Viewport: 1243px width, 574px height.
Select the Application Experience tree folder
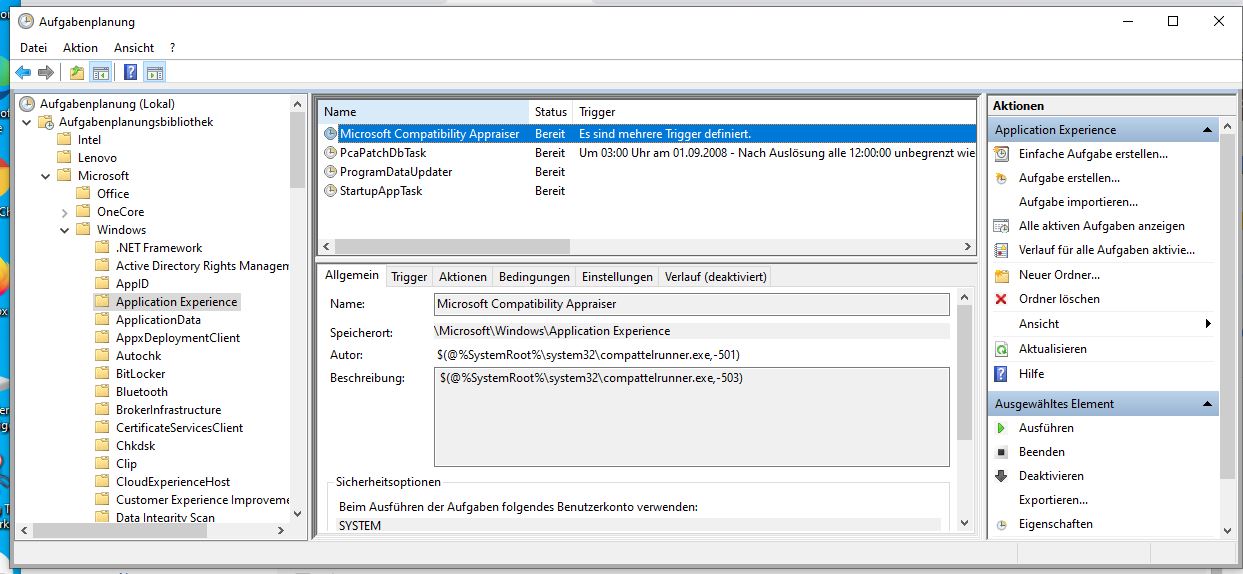point(177,302)
